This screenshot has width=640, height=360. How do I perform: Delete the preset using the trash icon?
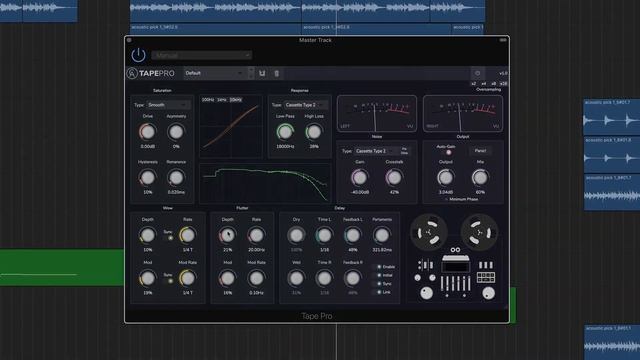(276, 73)
